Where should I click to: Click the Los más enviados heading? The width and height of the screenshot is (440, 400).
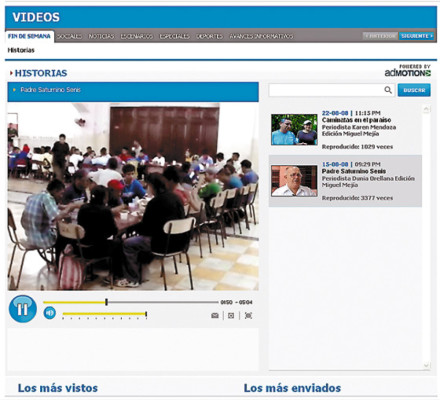(292, 388)
